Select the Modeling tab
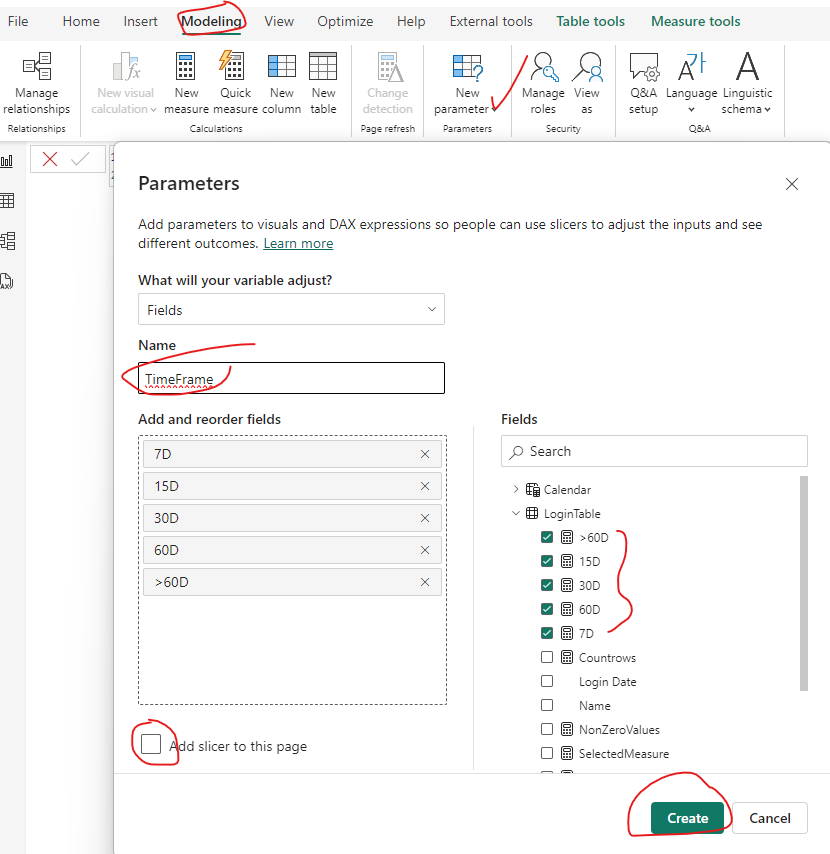Image resolution: width=830 pixels, height=854 pixels. (211, 21)
